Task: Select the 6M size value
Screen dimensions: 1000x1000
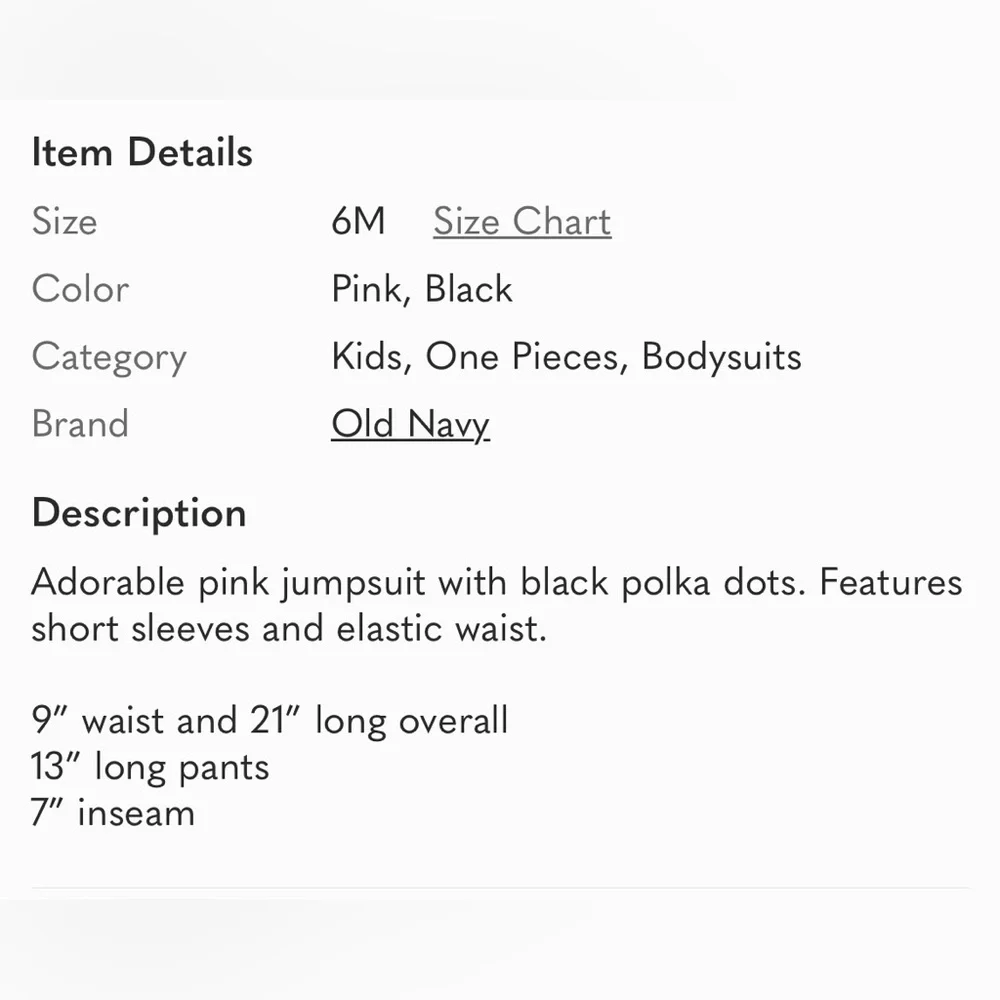Action: 358,221
